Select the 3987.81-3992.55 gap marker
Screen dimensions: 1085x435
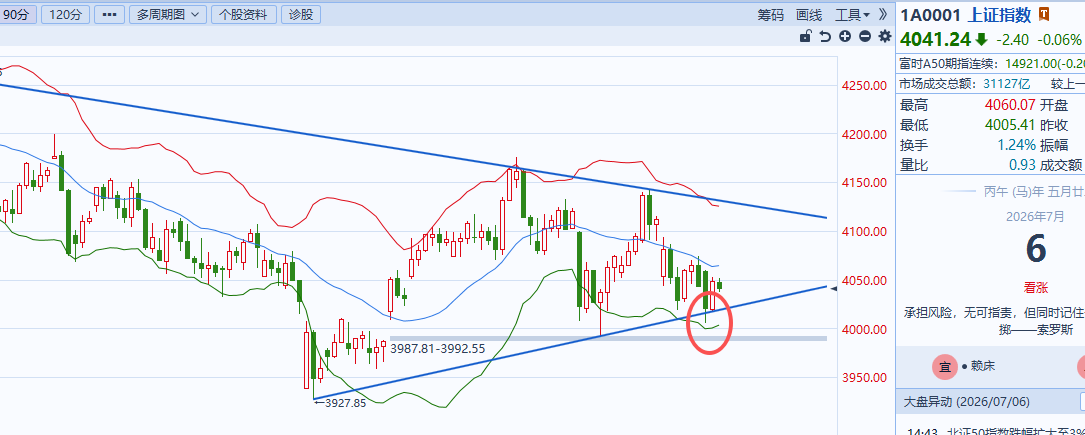(x=438, y=349)
